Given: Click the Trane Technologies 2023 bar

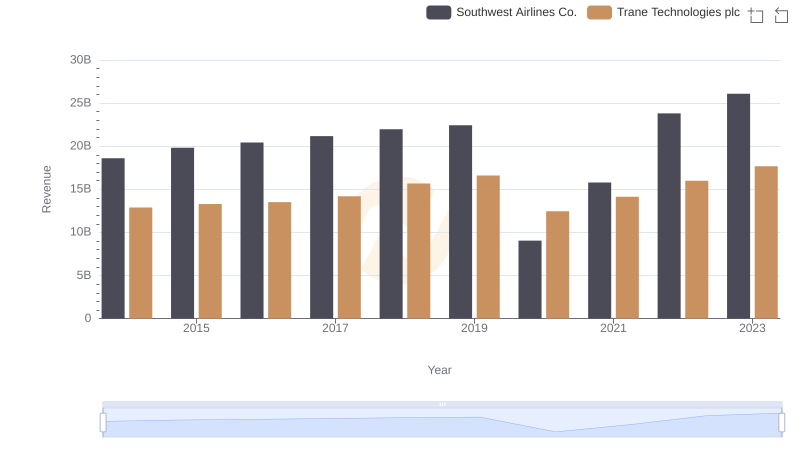Looking at the screenshot, I should [766, 242].
